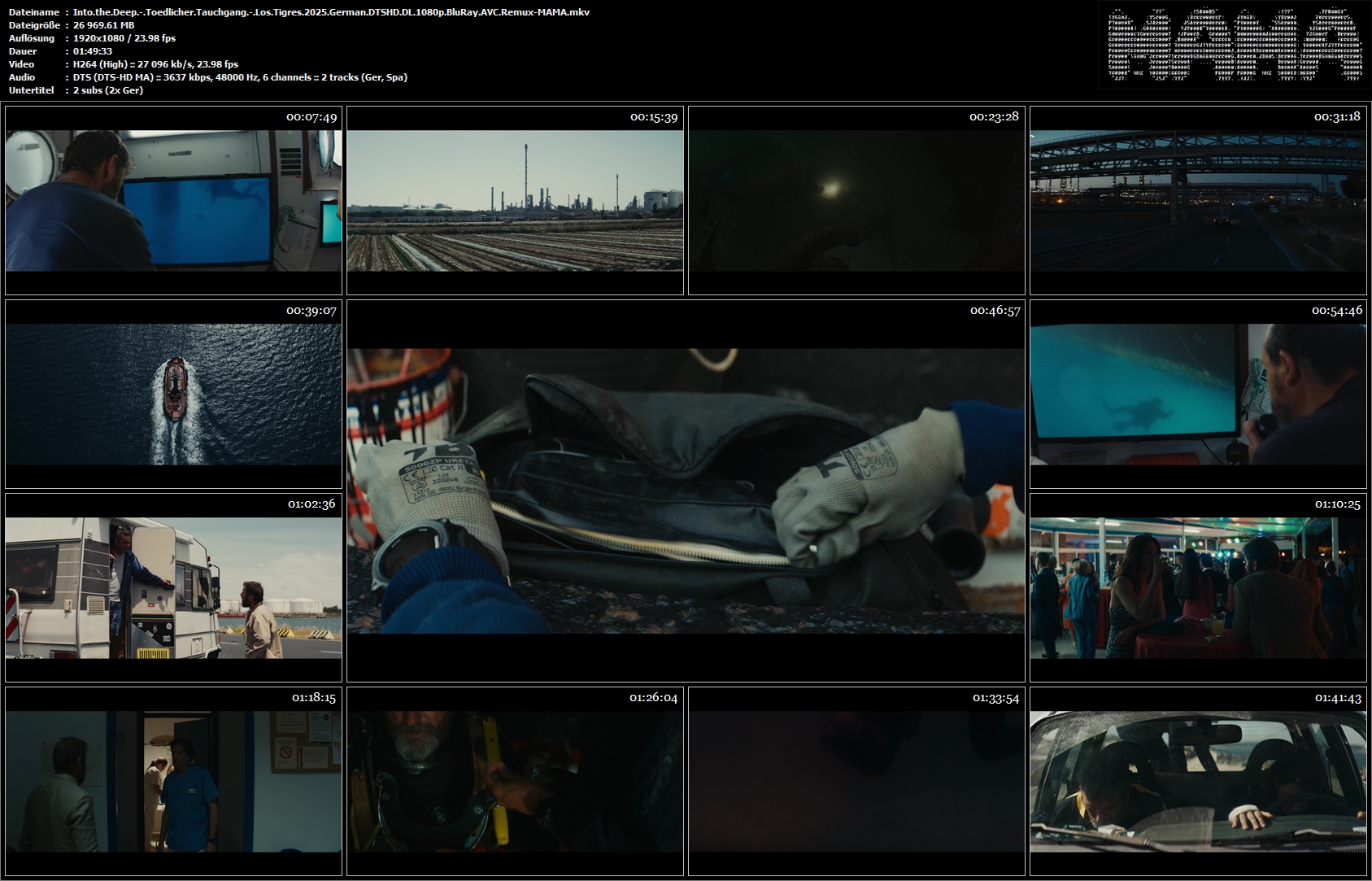Screen dimensions: 1372x881
Task: Click the H264 (High) video bitrate line
Action: click(x=155, y=64)
